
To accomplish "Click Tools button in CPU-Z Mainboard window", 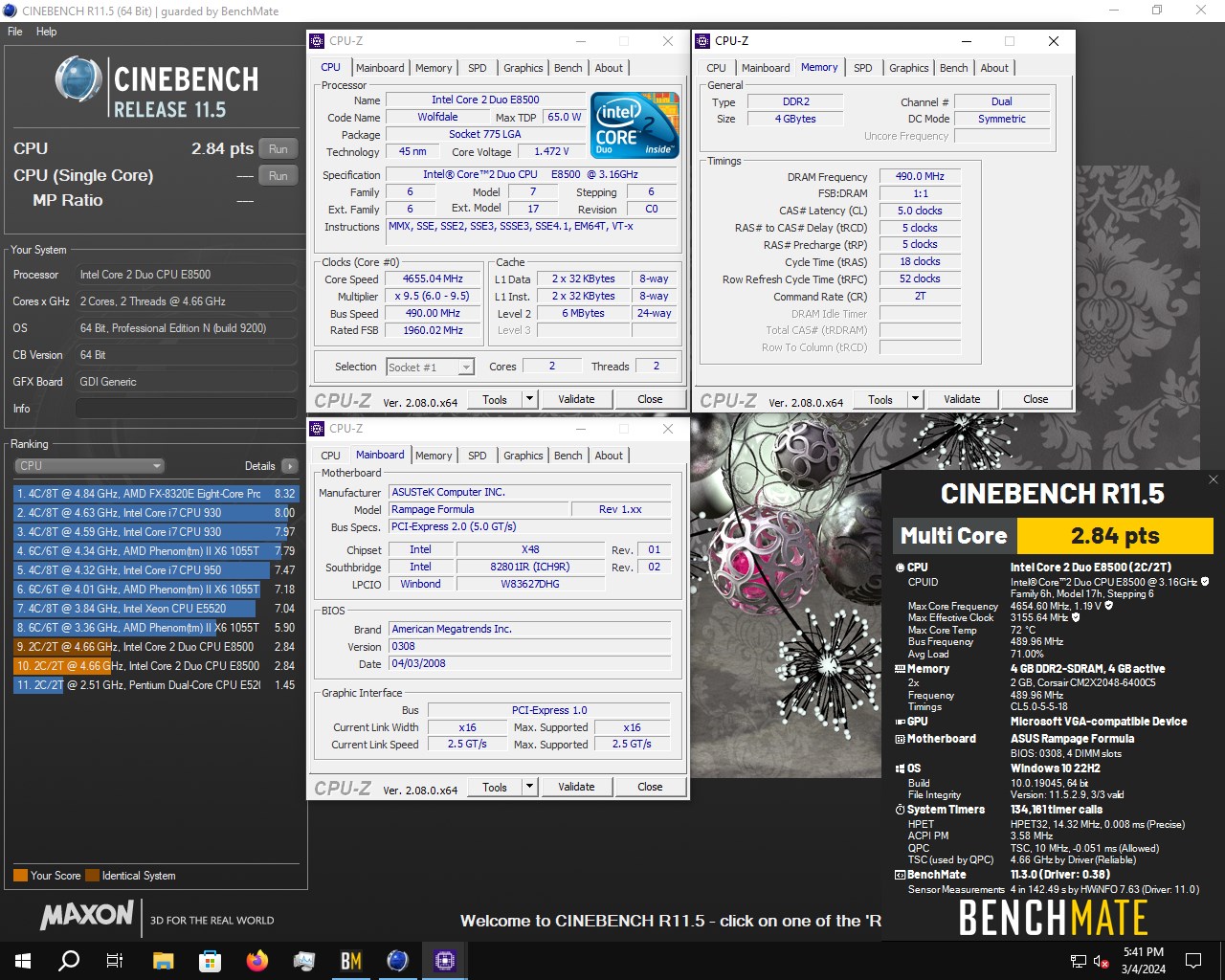I will click(495, 787).
